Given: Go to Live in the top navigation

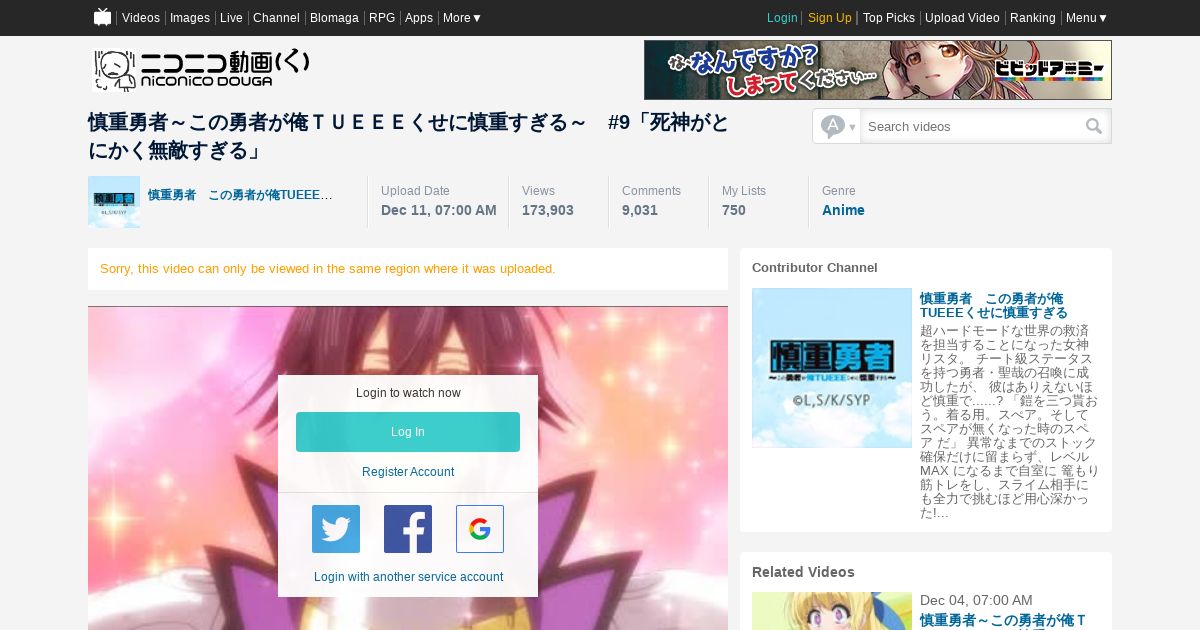Looking at the screenshot, I should [x=231, y=18].
